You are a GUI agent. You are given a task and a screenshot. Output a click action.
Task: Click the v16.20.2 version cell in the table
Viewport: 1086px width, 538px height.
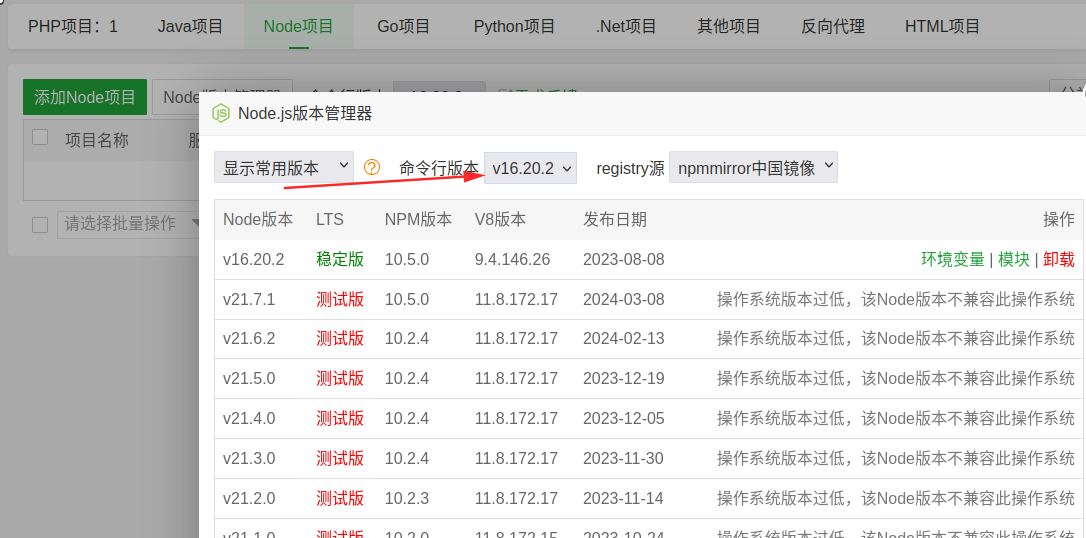coord(253,260)
